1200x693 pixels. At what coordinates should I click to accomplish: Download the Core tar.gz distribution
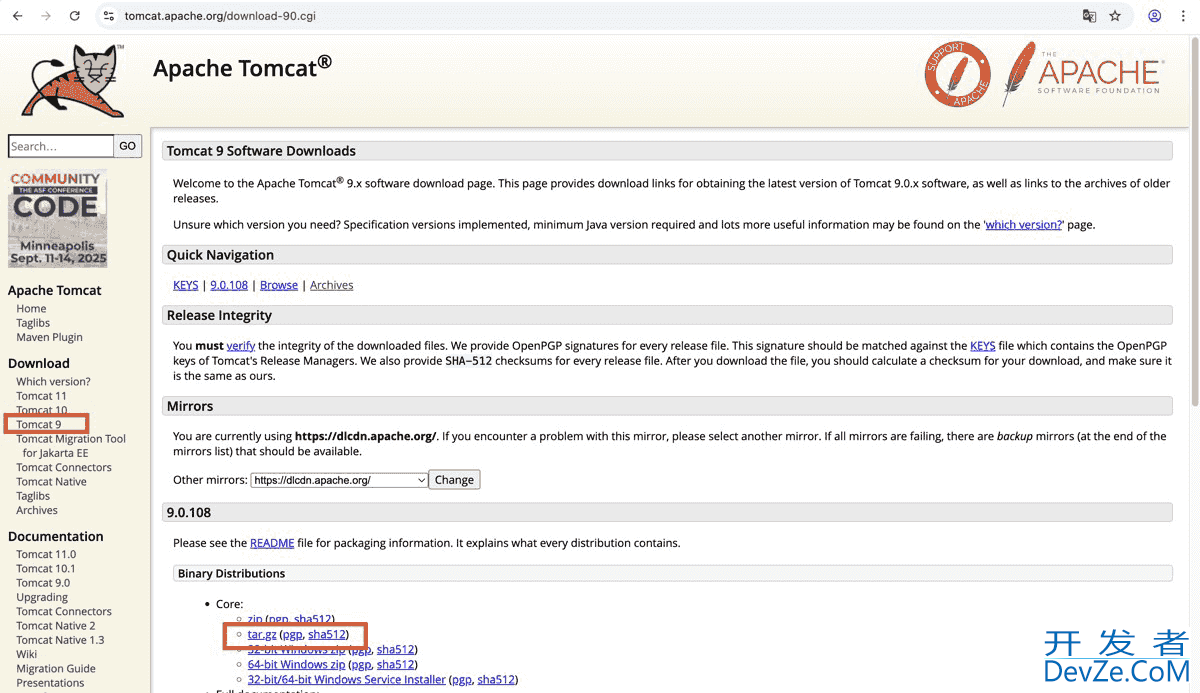pyautogui.click(x=262, y=634)
